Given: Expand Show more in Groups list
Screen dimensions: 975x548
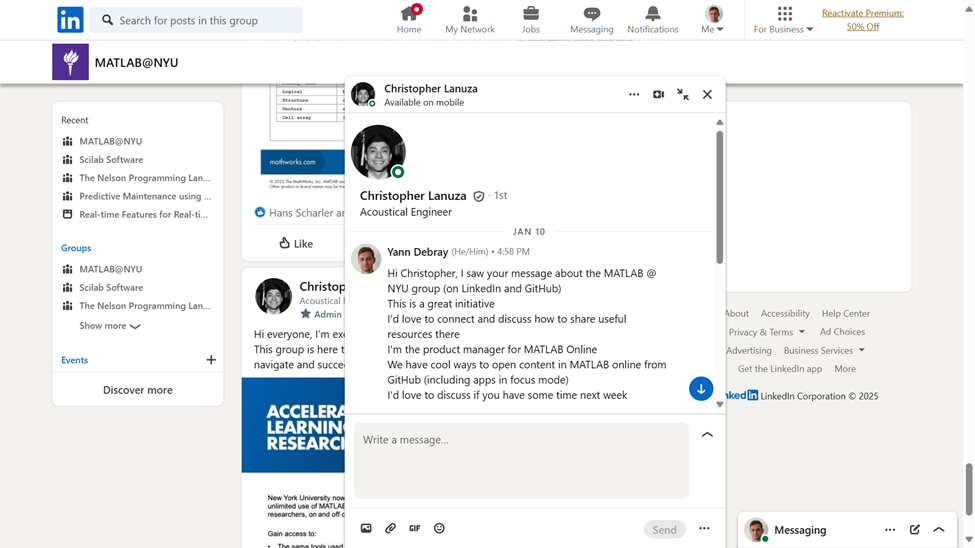Looking at the screenshot, I should 110,326.
